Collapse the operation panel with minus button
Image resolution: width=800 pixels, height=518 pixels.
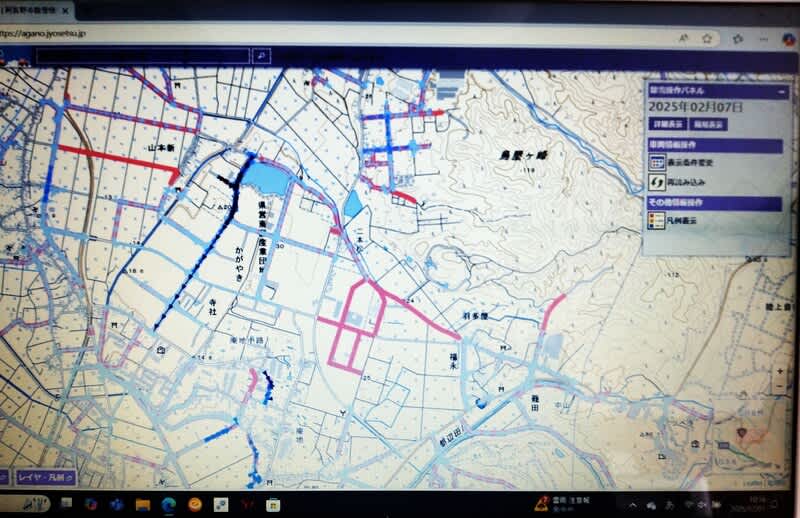781,92
